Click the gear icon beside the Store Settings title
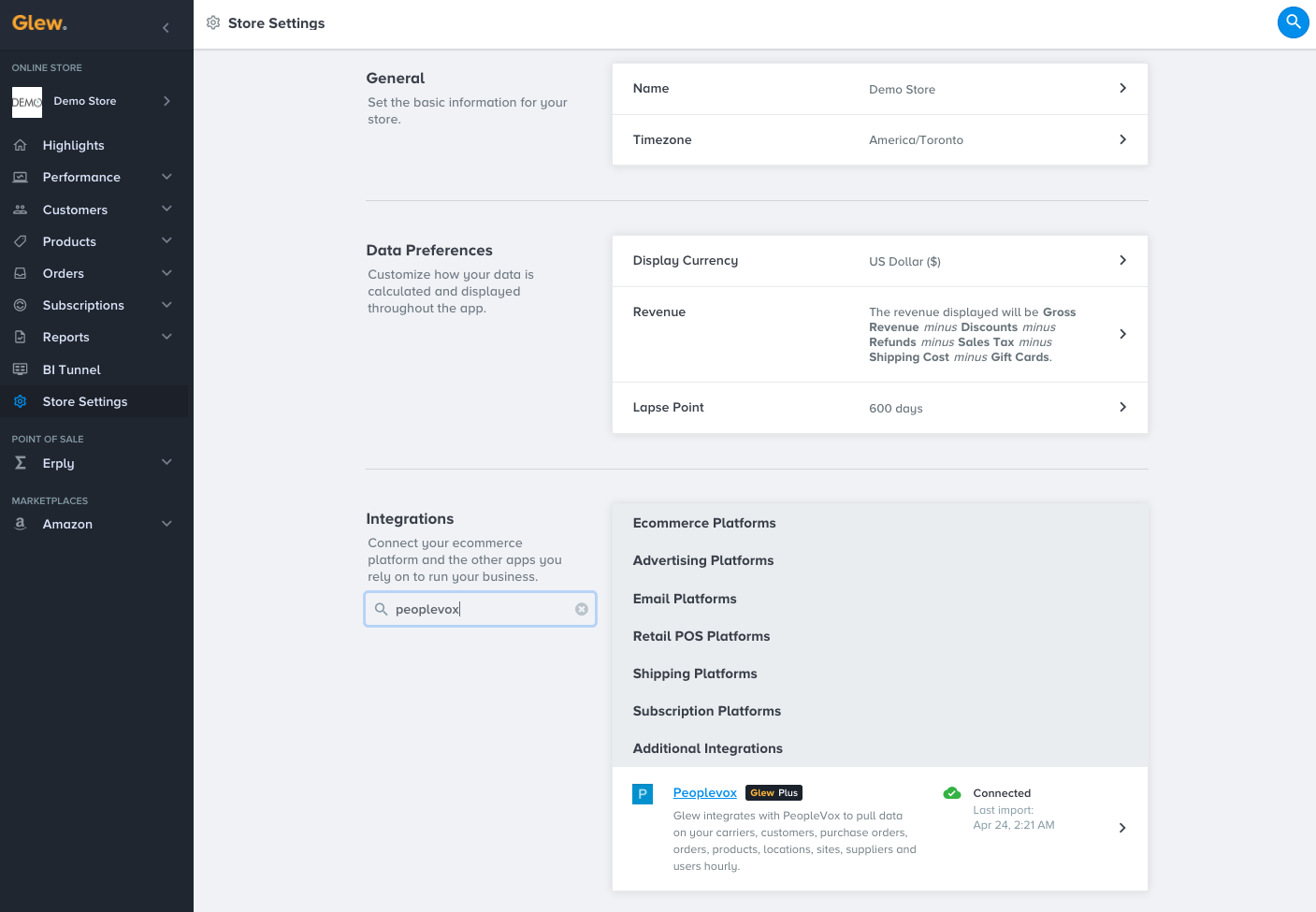 [213, 22]
